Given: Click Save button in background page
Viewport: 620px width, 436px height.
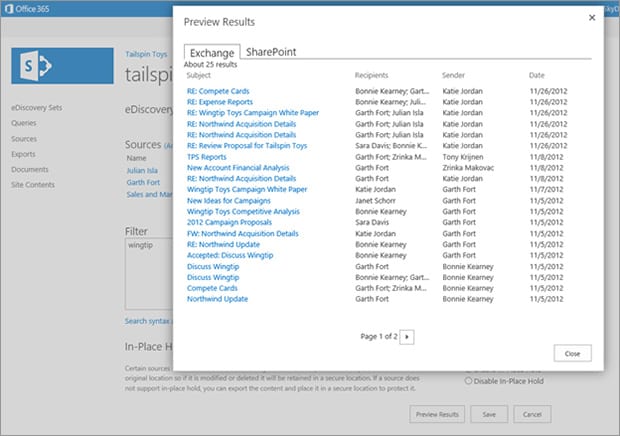Looking at the screenshot, I should 489,414.
